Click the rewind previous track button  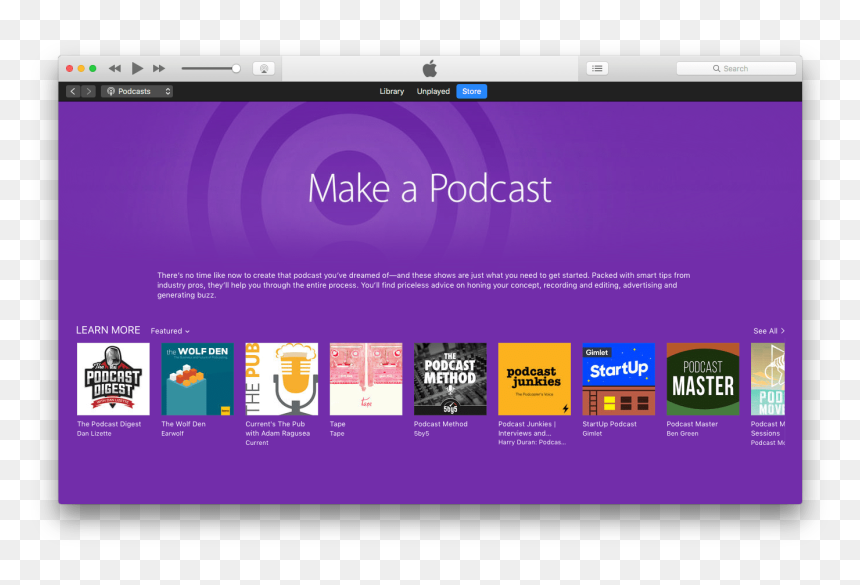click(x=115, y=69)
